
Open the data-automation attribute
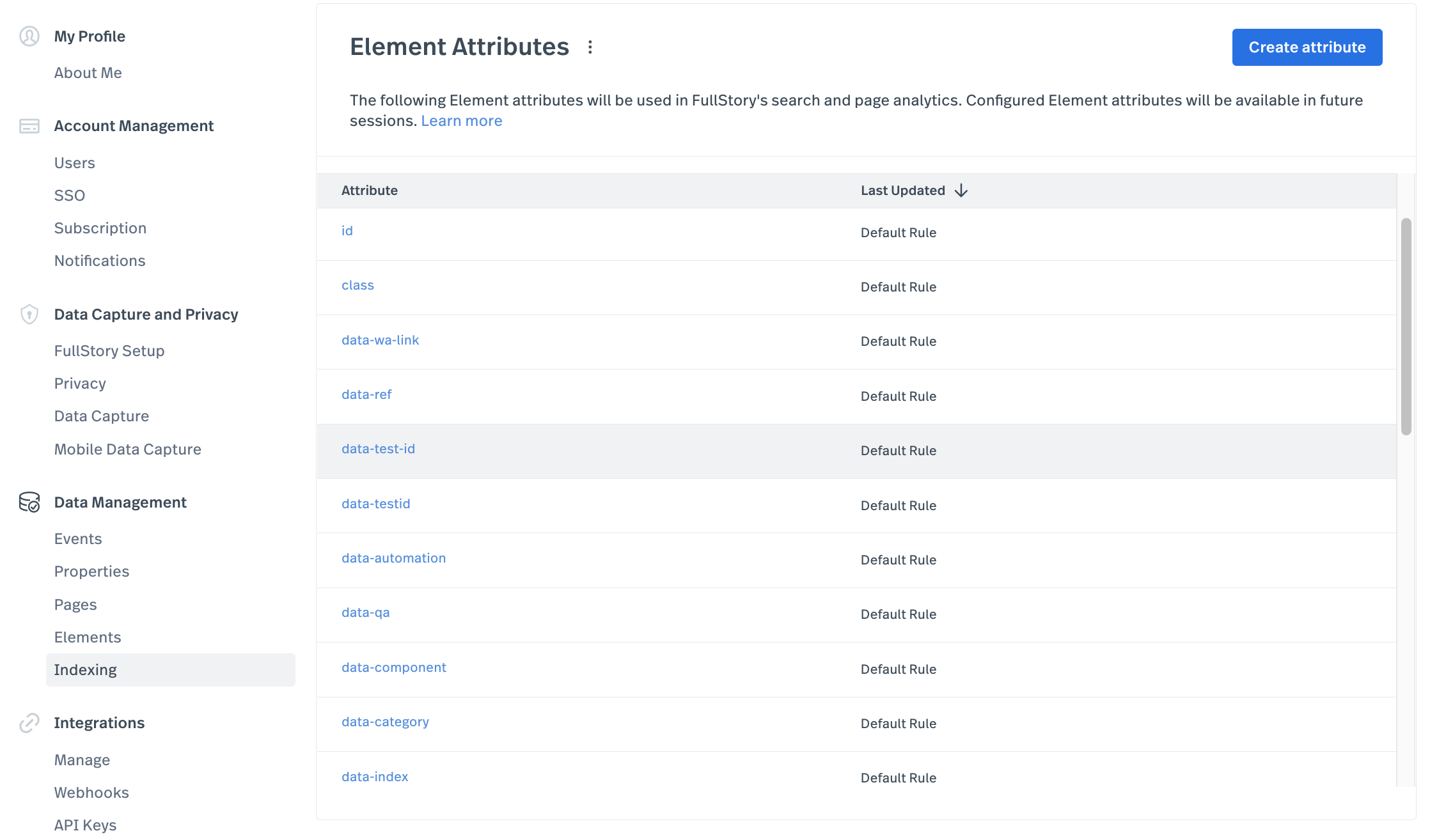click(394, 558)
